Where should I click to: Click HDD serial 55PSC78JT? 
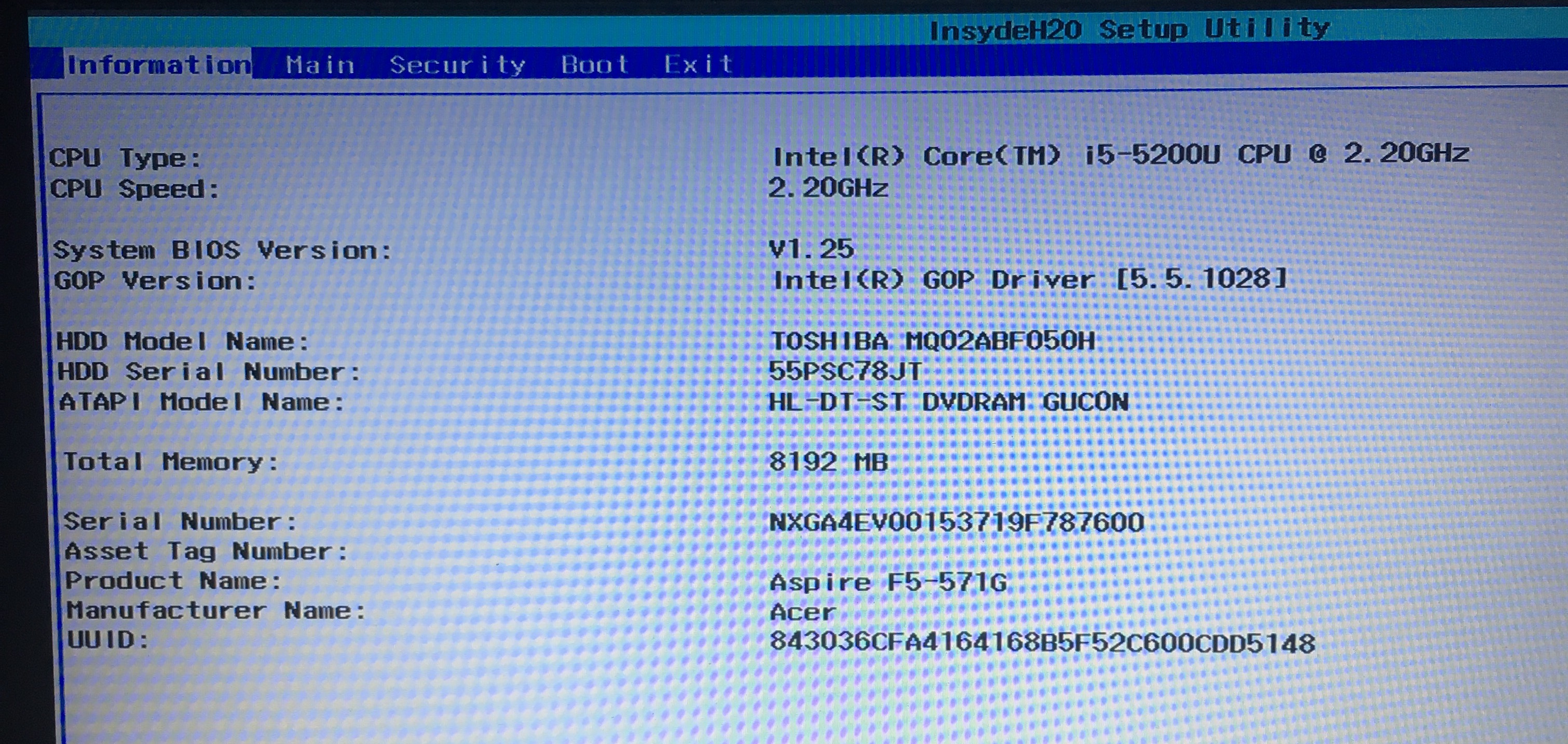pos(845,371)
